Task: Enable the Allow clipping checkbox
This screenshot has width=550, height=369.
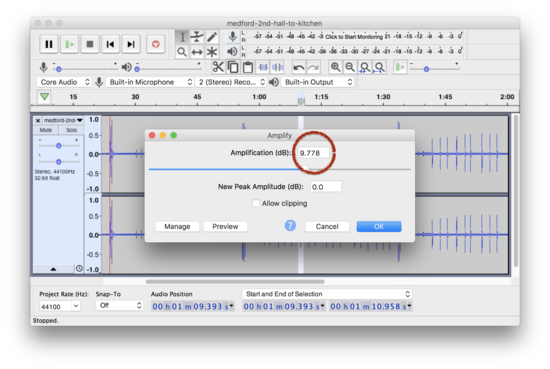Action: click(x=256, y=203)
